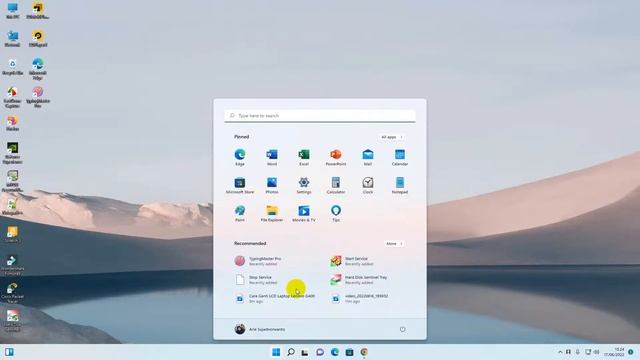The image size is (640, 360).
Task: Open Edge from the taskbar
Action: (335, 352)
